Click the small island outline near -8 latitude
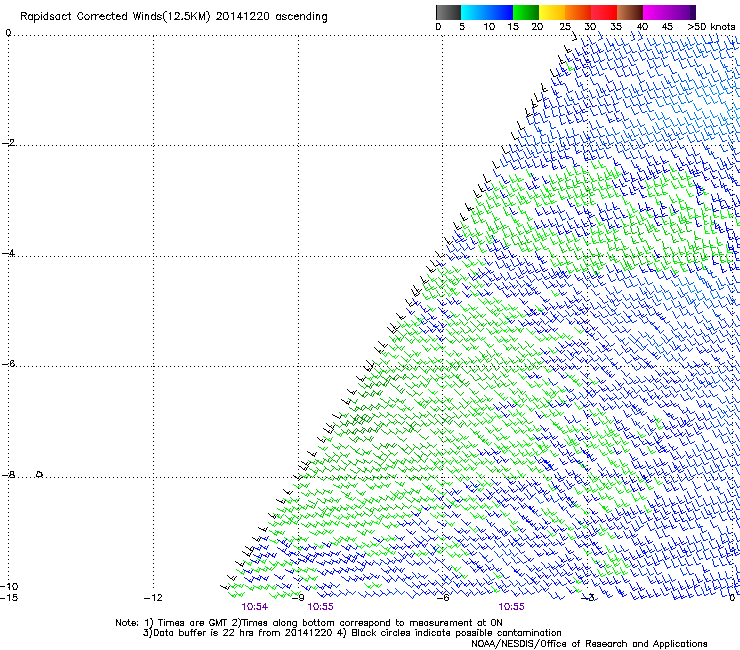The image size is (740, 650). click(x=40, y=474)
